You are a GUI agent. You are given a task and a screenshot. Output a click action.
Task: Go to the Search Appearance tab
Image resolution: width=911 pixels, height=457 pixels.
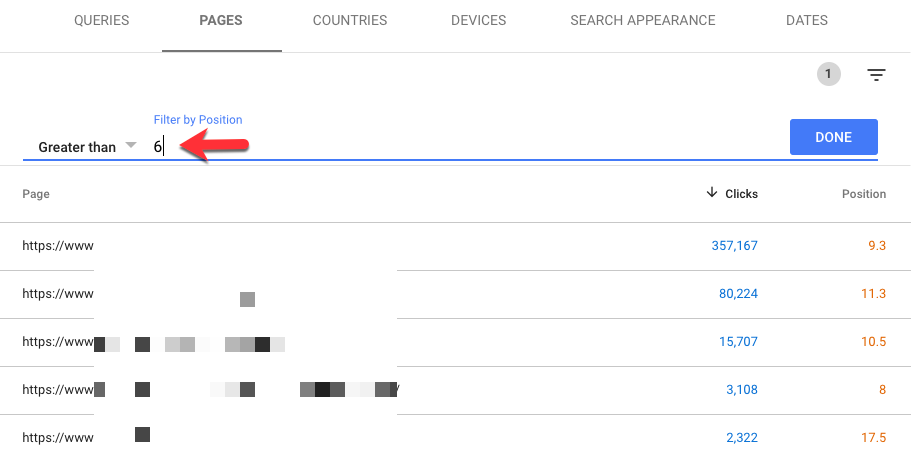coord(643,20)
